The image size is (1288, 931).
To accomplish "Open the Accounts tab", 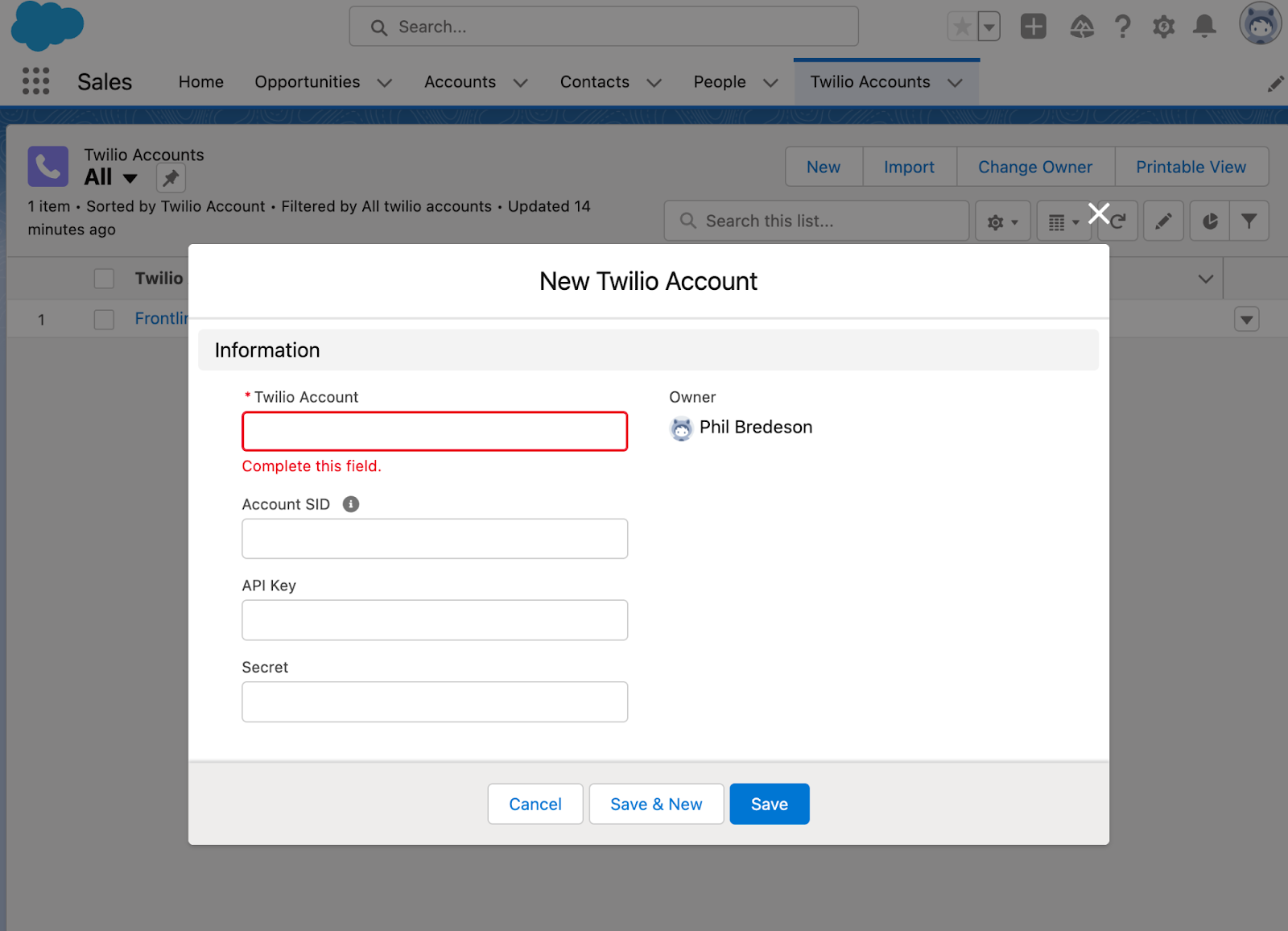I will point(460,82).
